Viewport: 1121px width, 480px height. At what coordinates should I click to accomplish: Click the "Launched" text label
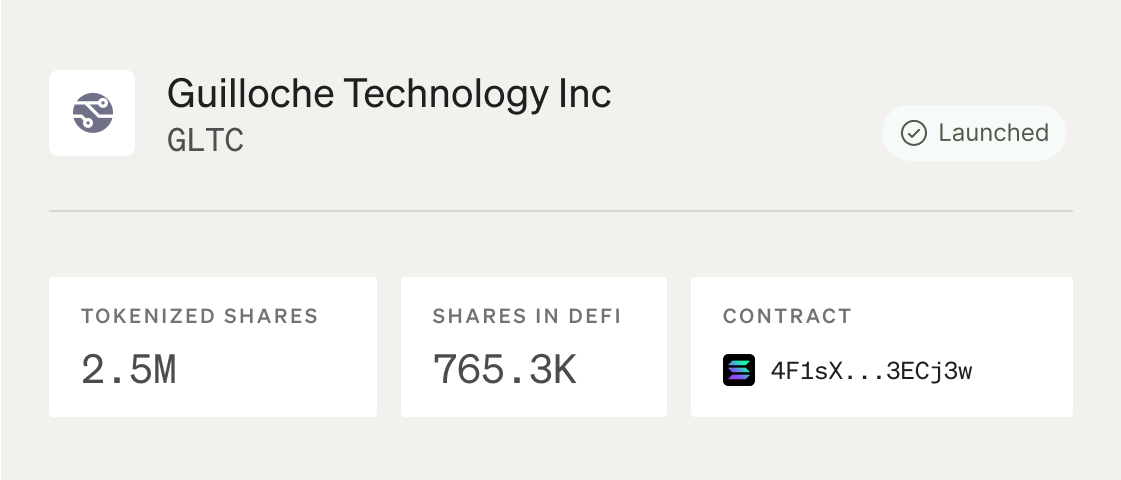point(992,133)
